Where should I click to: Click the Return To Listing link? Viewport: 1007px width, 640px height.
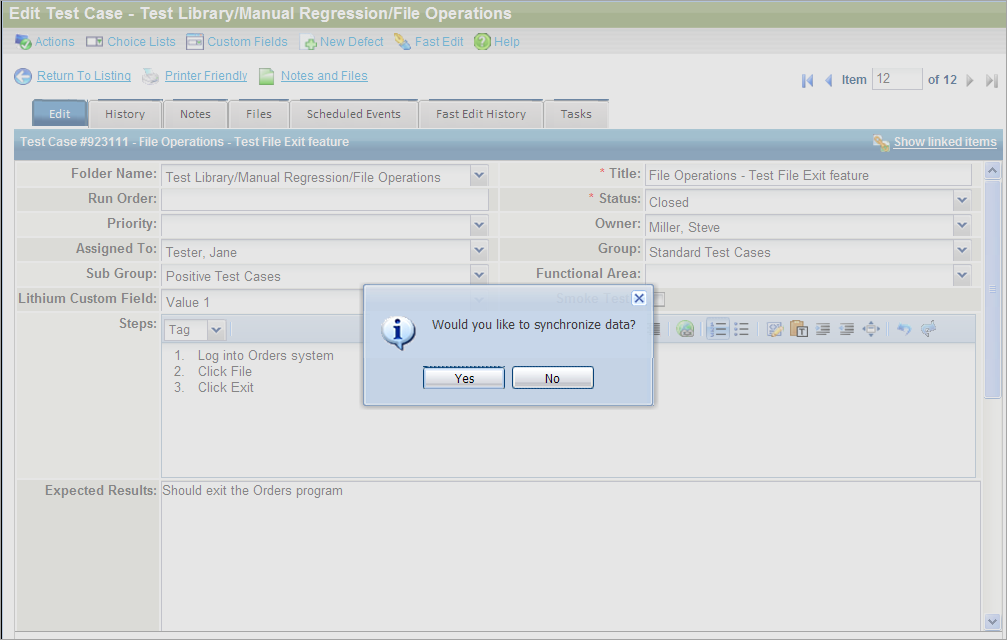[x=84, y=76]
